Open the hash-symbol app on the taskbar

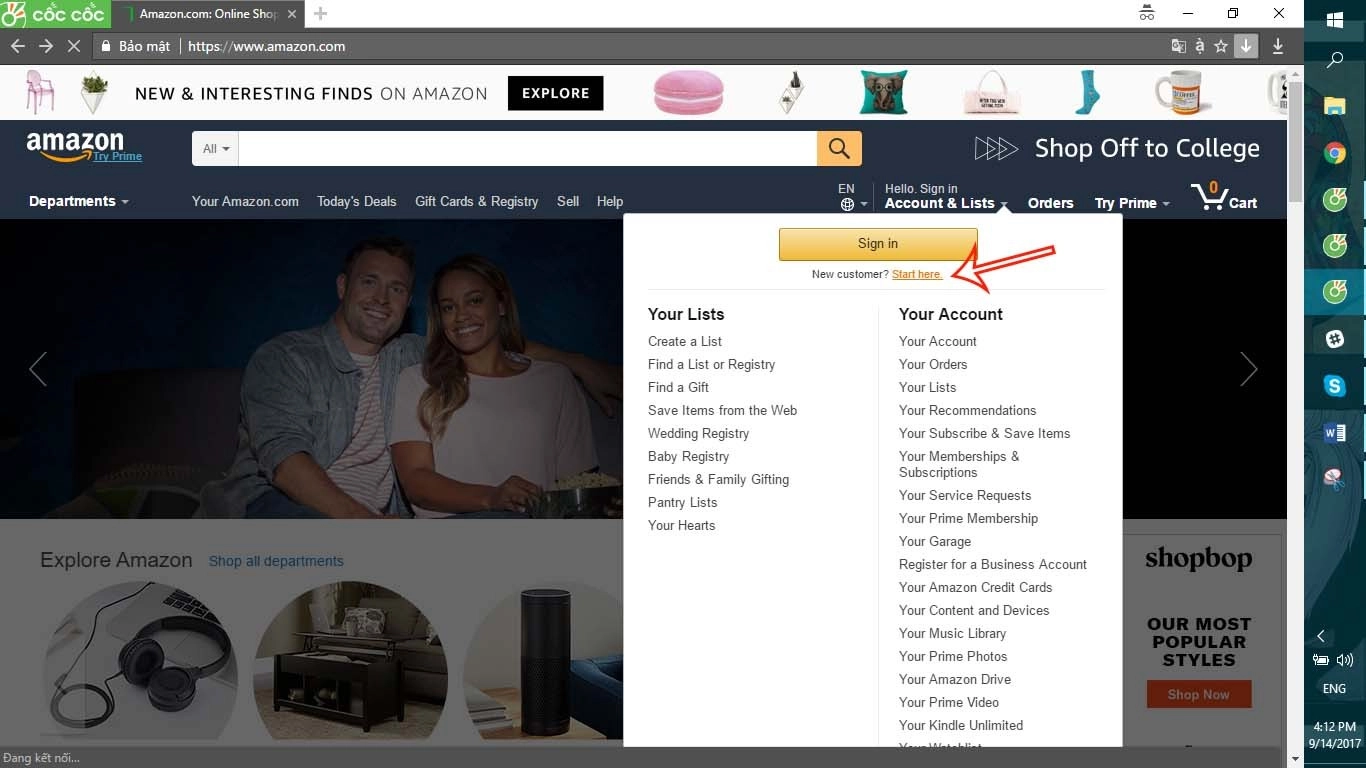coord(1335,339)
